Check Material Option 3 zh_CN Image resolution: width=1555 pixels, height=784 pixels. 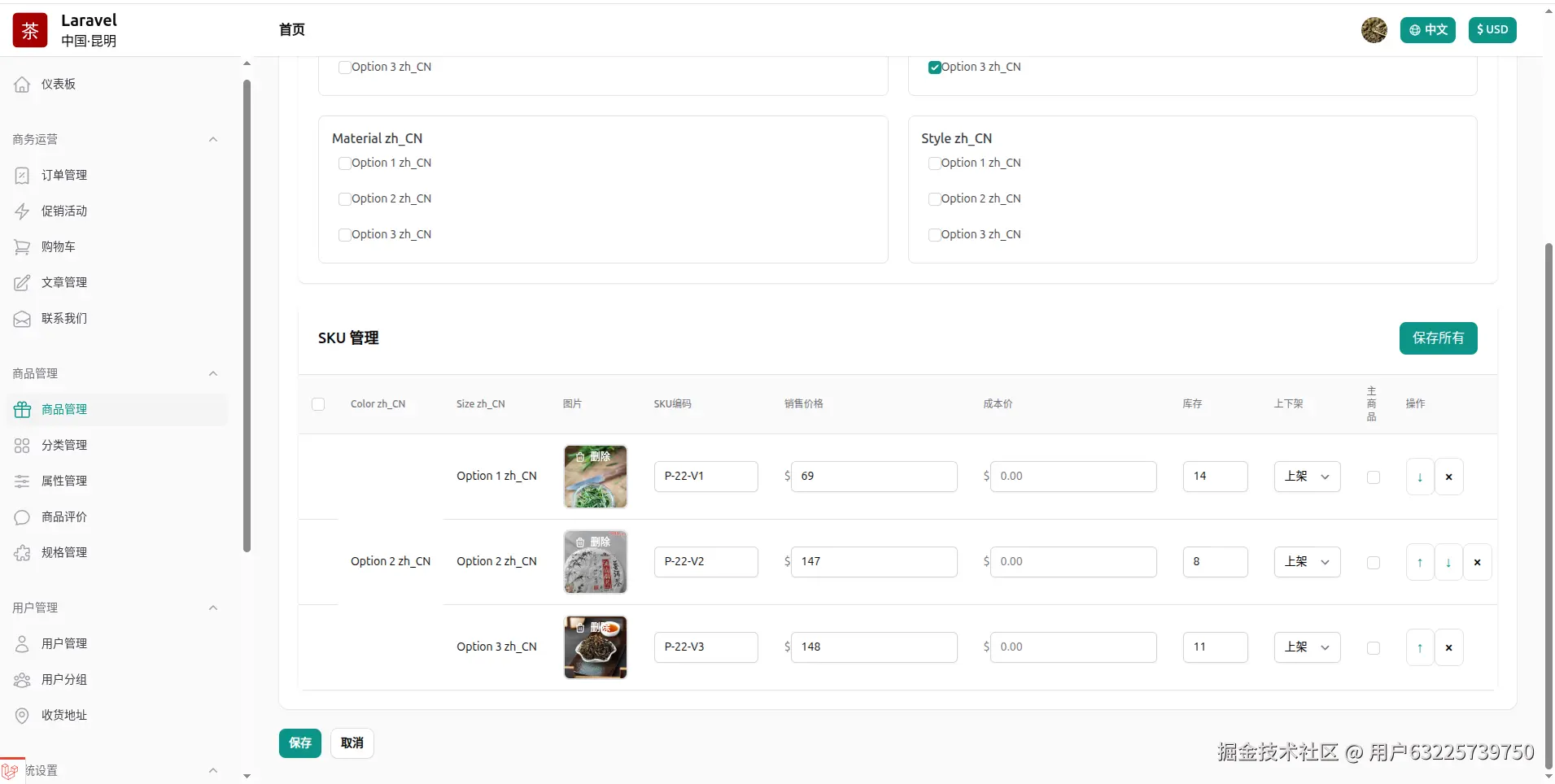[x=345, y=235]
